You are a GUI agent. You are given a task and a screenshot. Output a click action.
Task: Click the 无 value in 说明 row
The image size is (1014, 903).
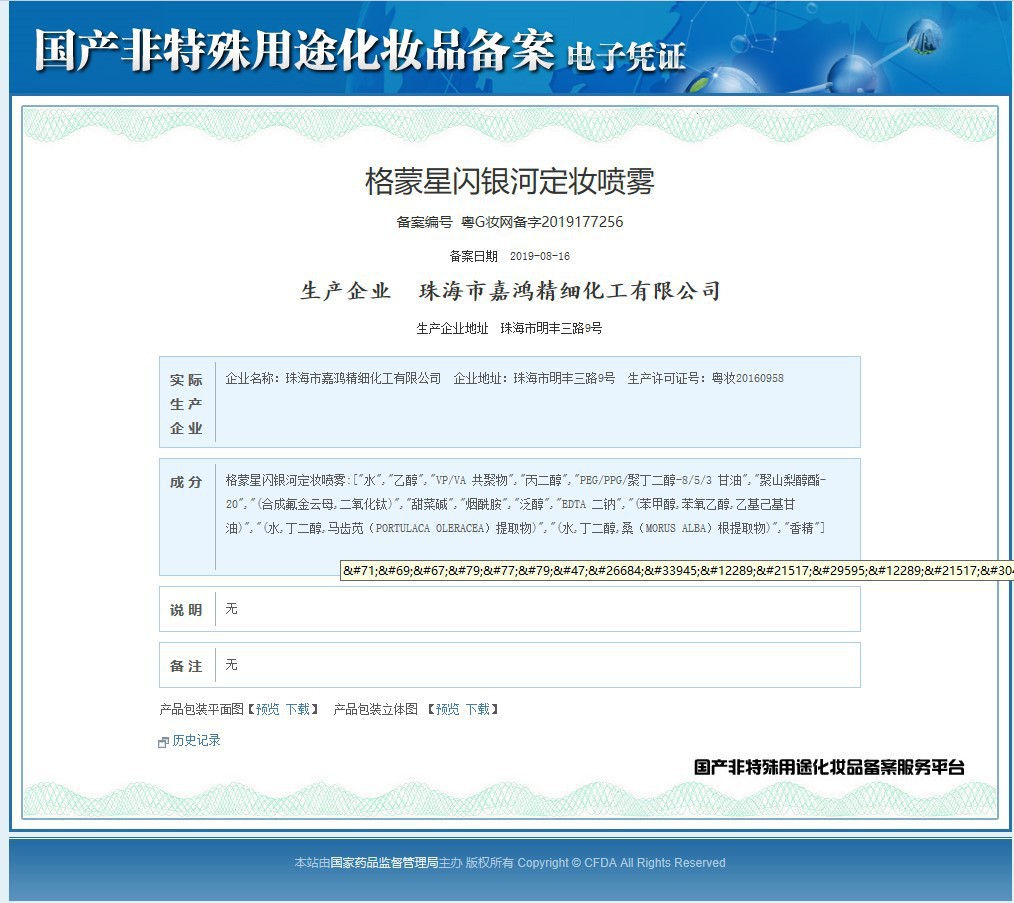click(x=232, y=609)
